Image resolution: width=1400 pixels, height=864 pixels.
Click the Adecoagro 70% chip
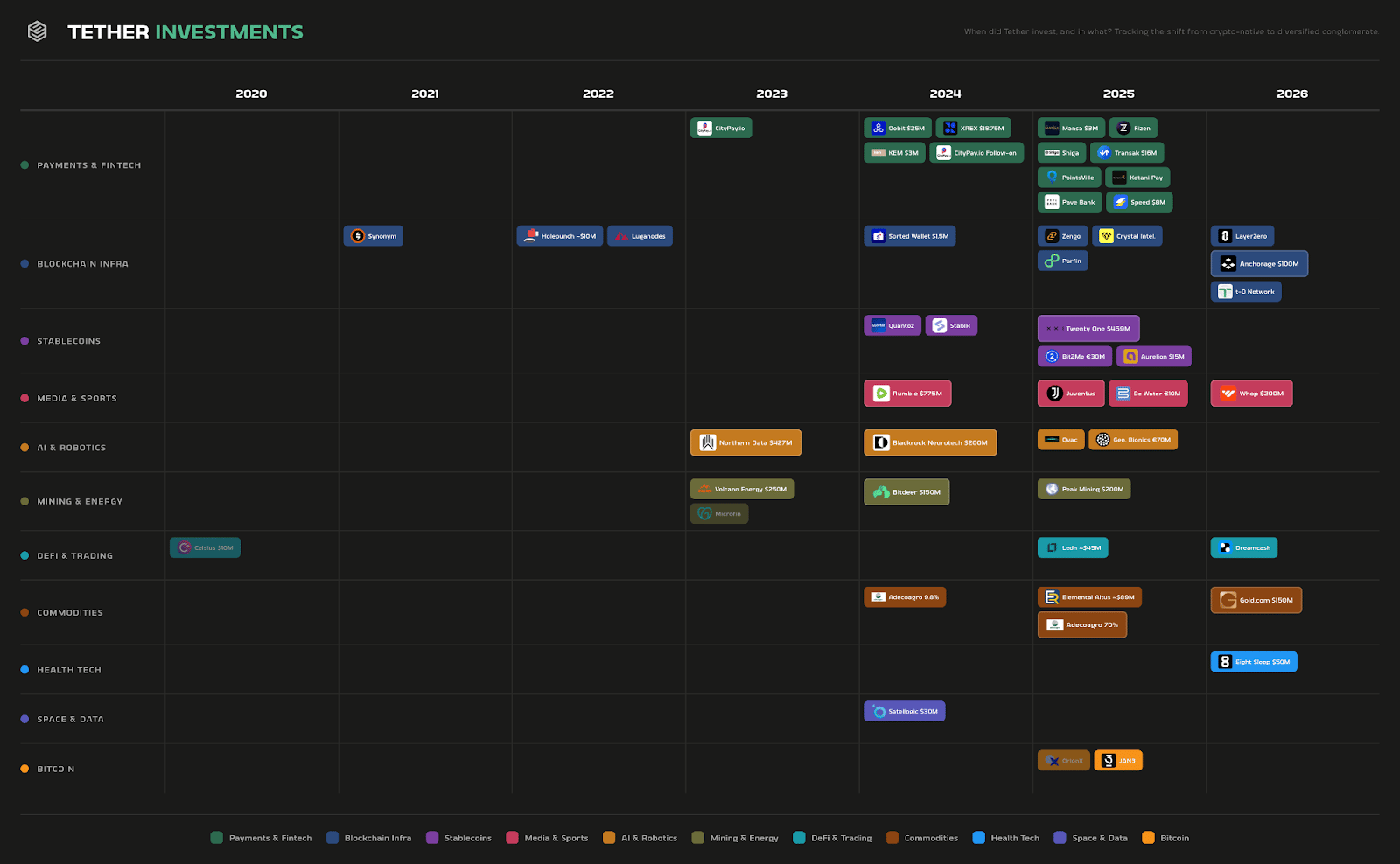pos(1081,624)
